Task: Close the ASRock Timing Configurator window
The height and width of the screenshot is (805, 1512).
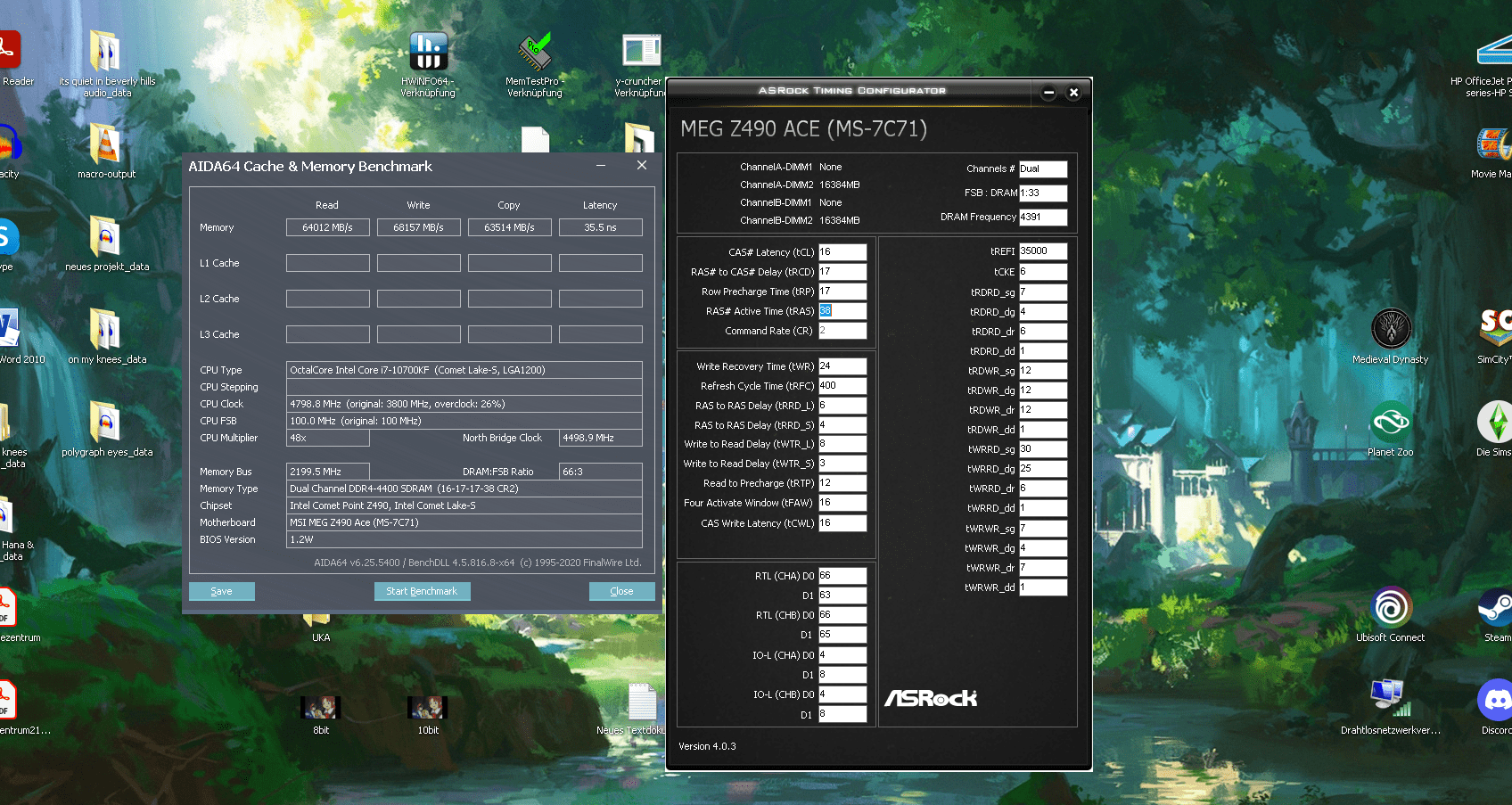Action: pos(1073,92)
